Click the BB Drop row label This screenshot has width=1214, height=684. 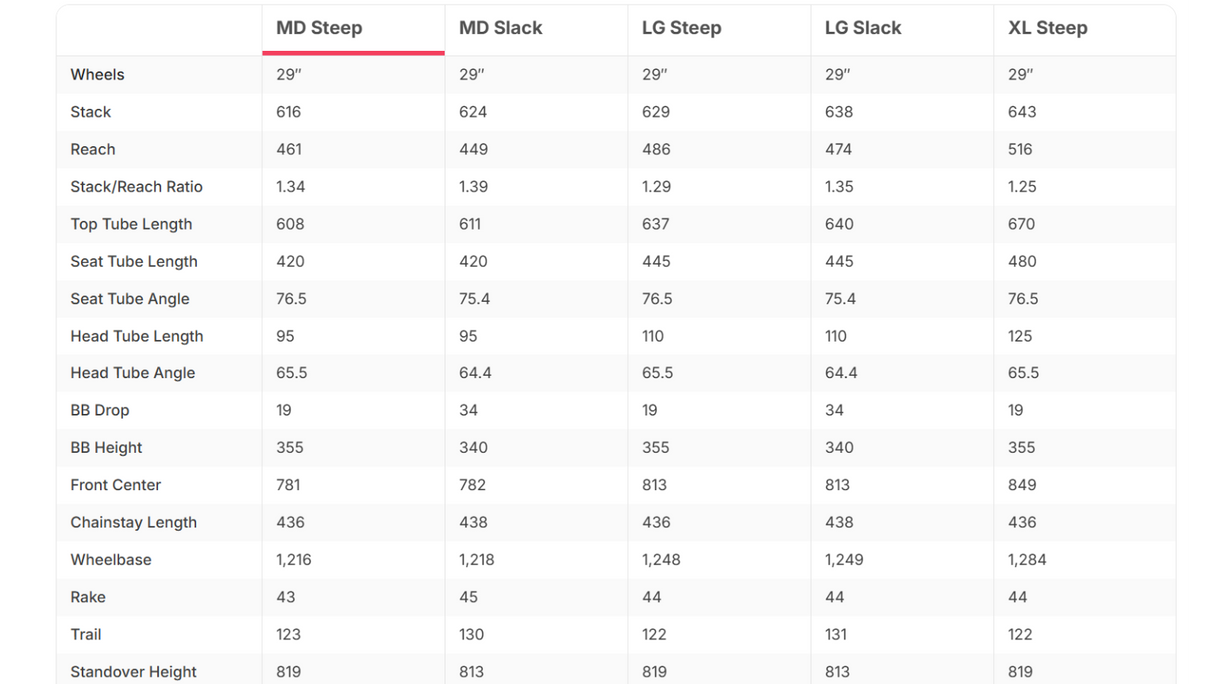click(99, 411)
